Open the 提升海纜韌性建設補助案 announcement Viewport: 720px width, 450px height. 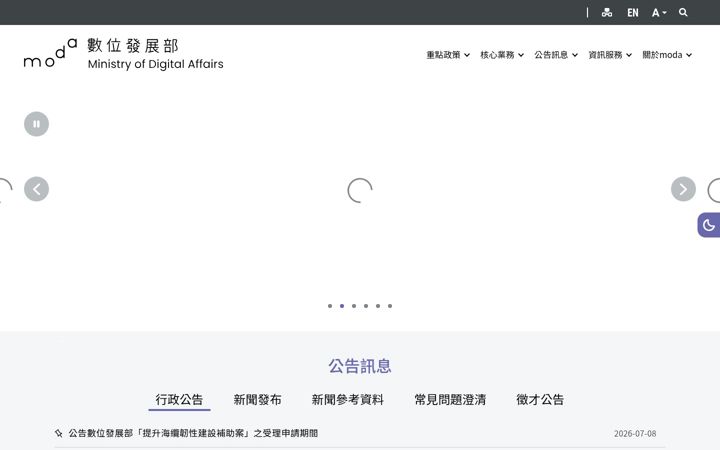(x=193, y=433)
